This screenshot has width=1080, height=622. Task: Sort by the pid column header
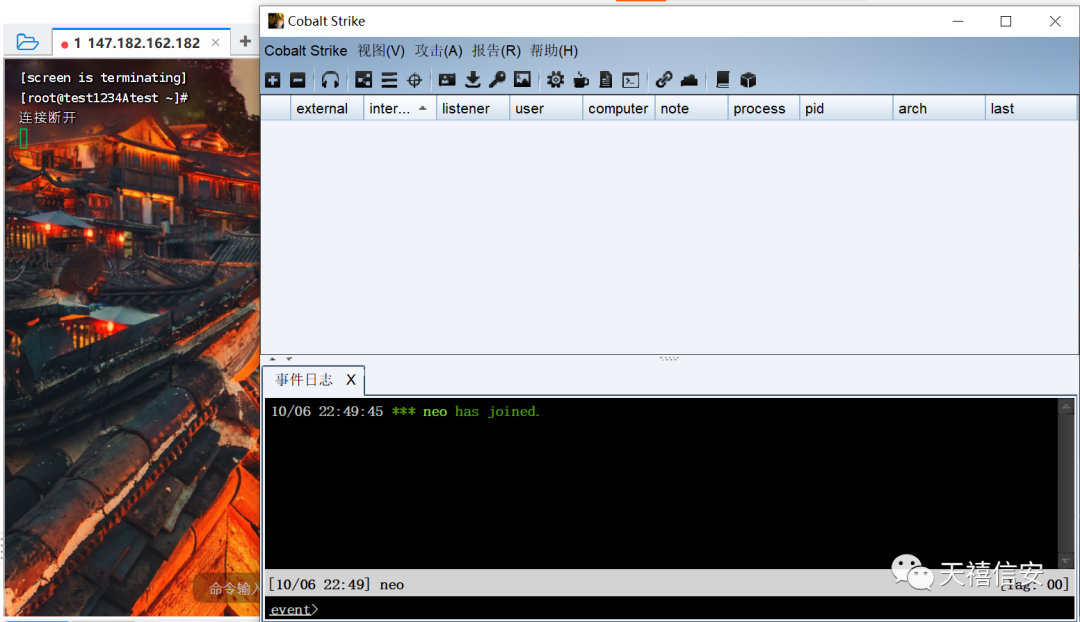tap(845, 108)
